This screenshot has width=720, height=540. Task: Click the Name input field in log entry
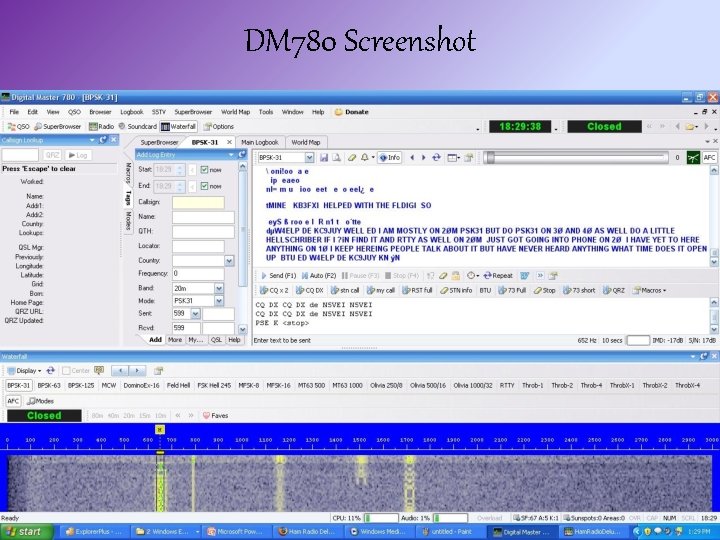[x=203, y=217]
